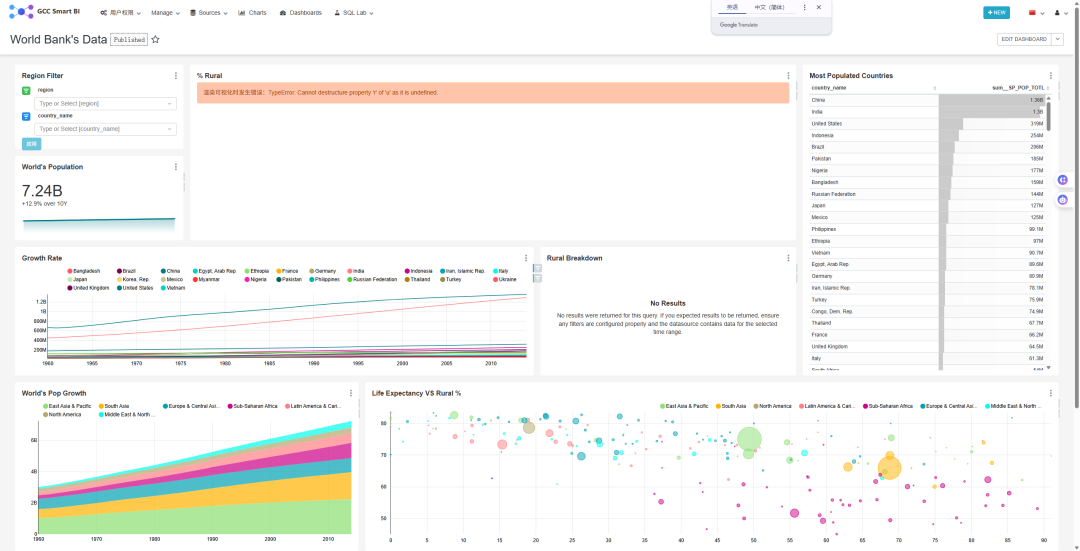Screen dimensions: 1080x551
Task: Click the green region filter icon
Action: pyautogui.click(x=26, y=90)
